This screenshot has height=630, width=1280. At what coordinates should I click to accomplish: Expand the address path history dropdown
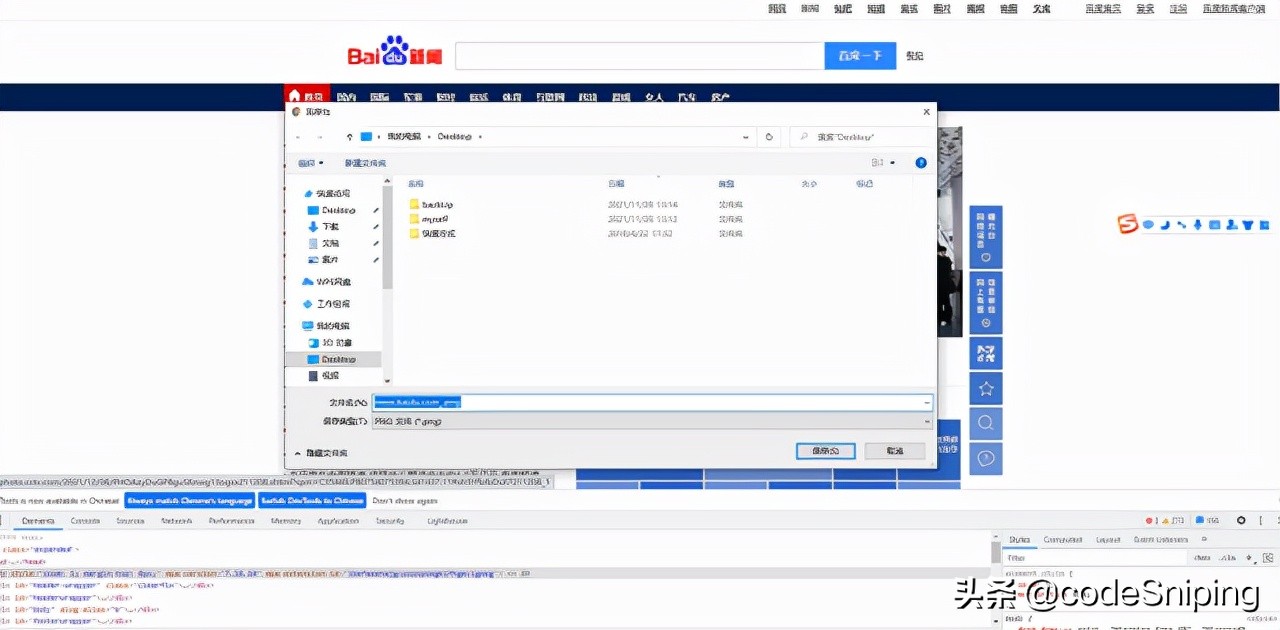(x=745, y=136)
